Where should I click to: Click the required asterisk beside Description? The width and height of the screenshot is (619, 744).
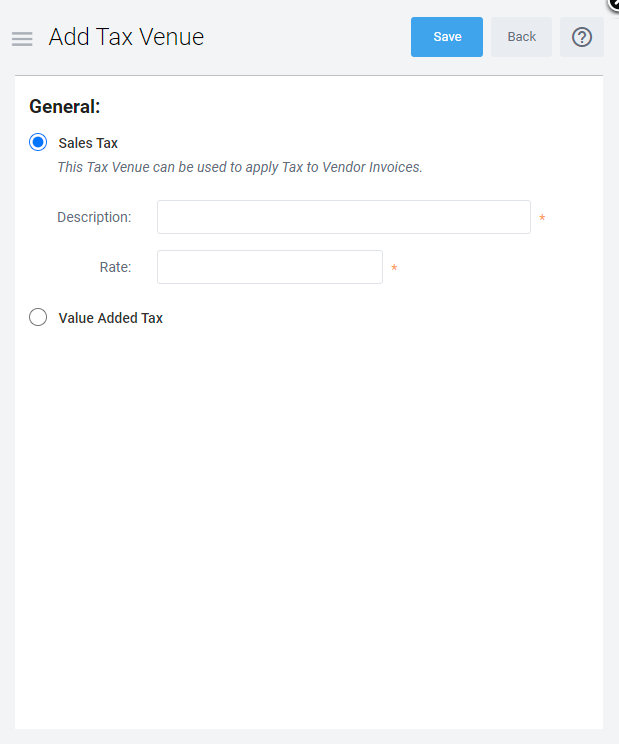542,218
